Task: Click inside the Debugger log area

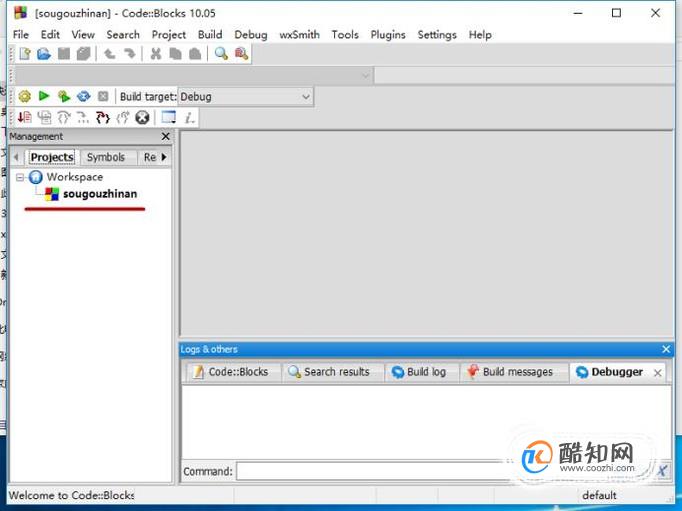Action: (426, 422)
